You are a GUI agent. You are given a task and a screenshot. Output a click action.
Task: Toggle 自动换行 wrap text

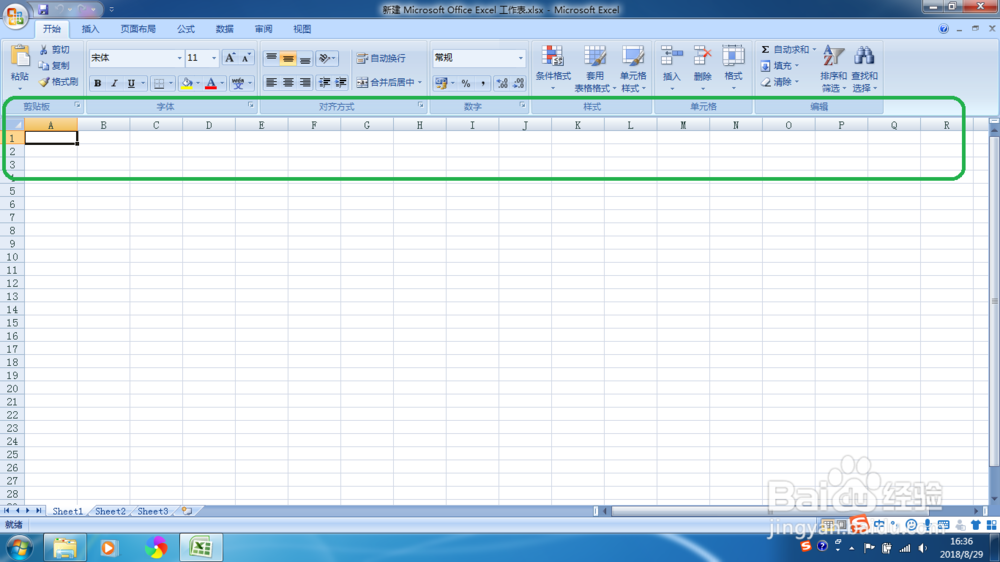tap(381, 58)
